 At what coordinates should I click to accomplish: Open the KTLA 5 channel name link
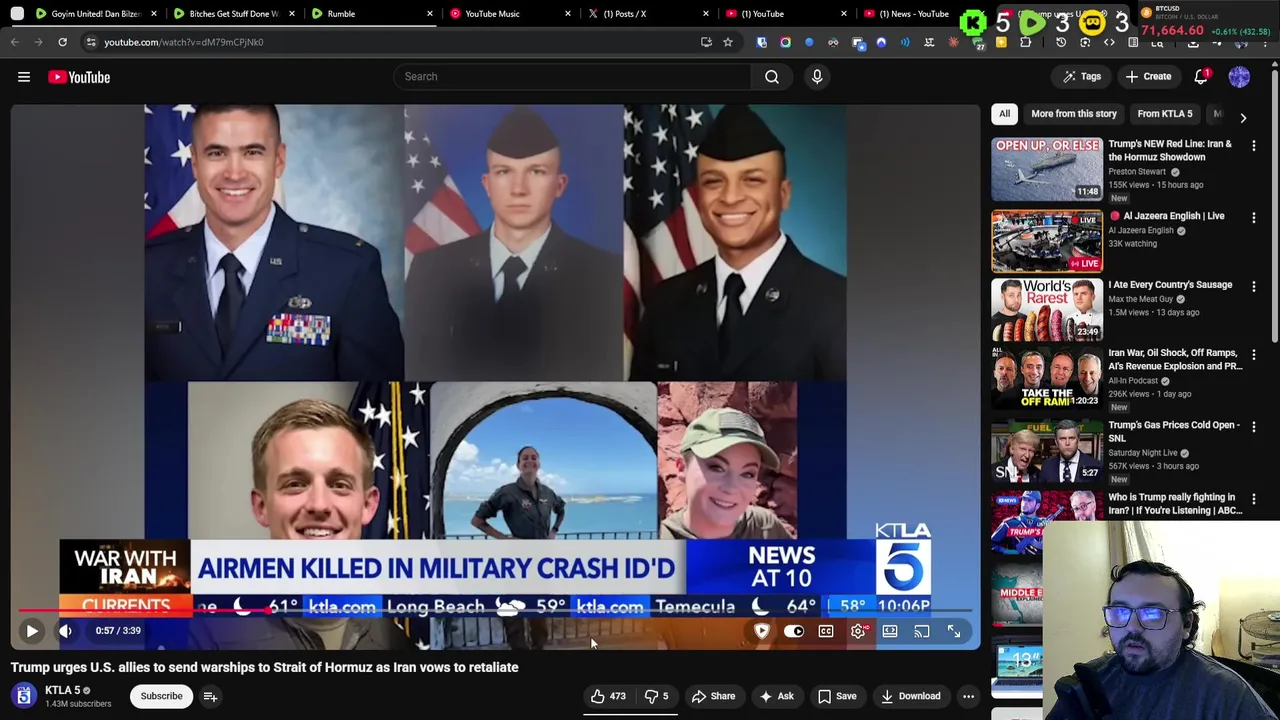coord(62,690)
